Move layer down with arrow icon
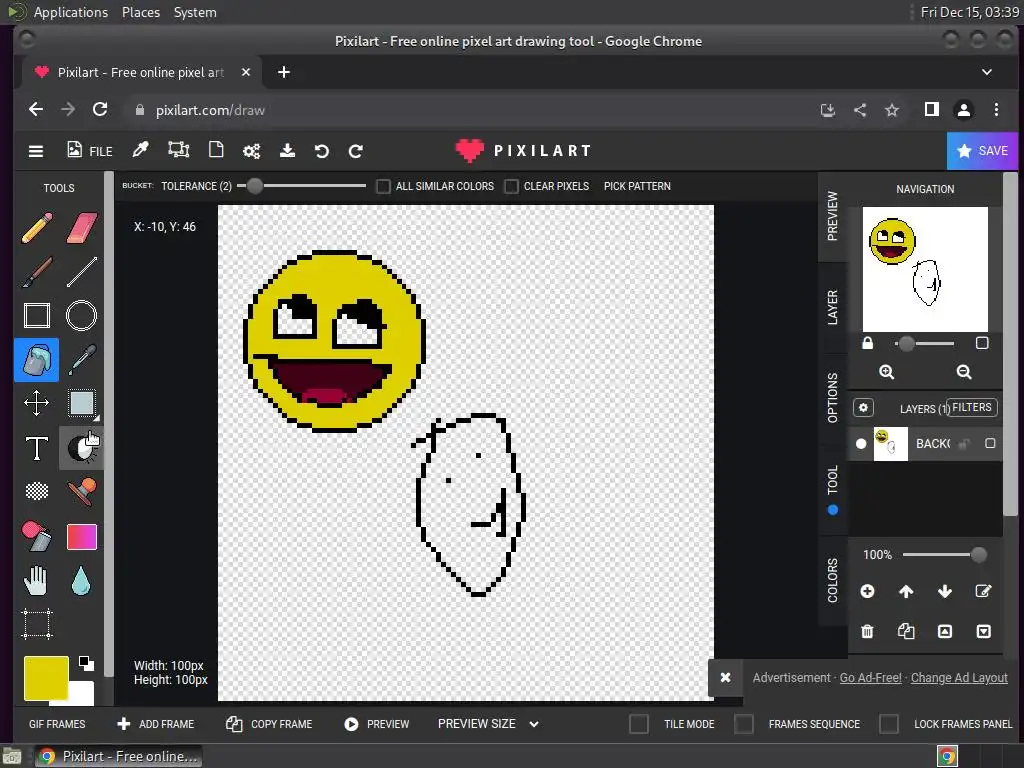Screen dimensions: 1024x768 (944, 592)
